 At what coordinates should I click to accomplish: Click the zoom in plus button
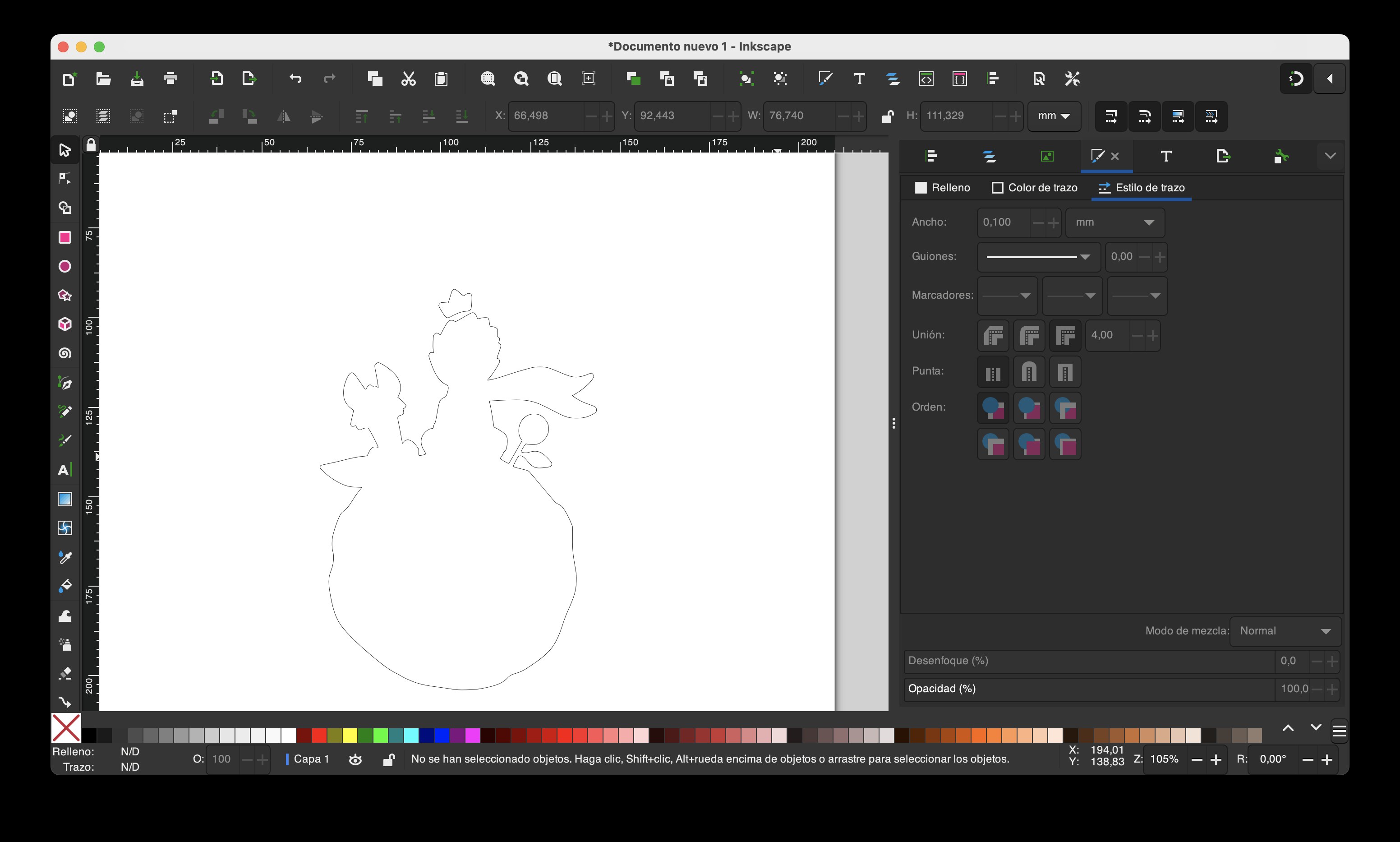(1216, 760)
